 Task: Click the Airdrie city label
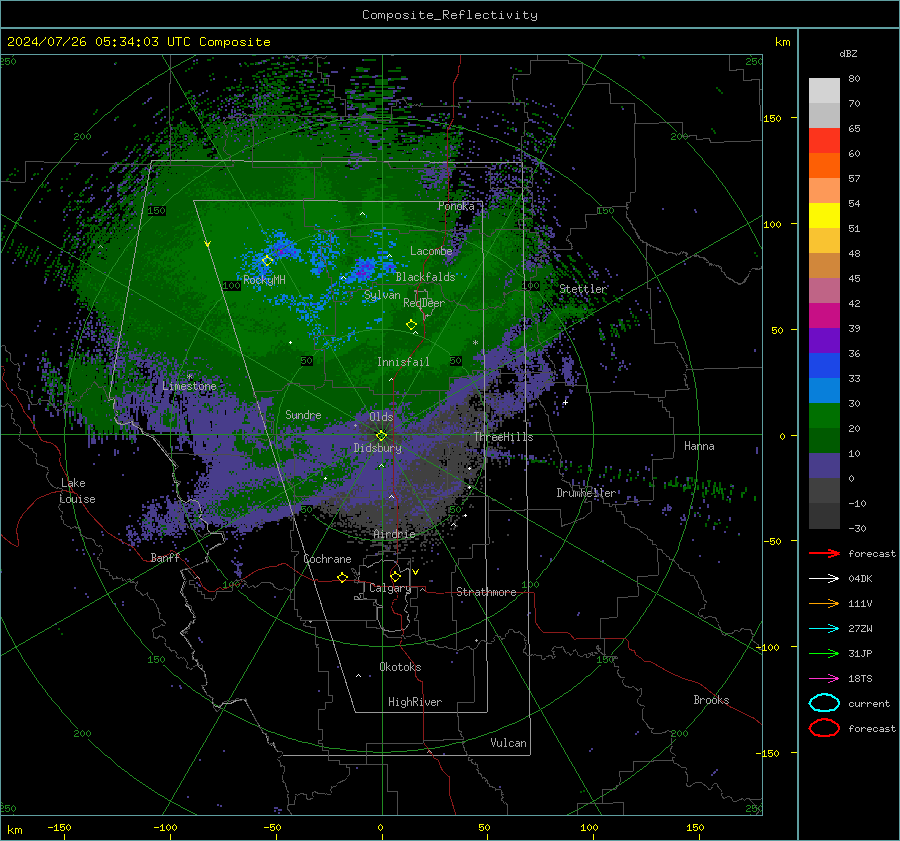394,534
